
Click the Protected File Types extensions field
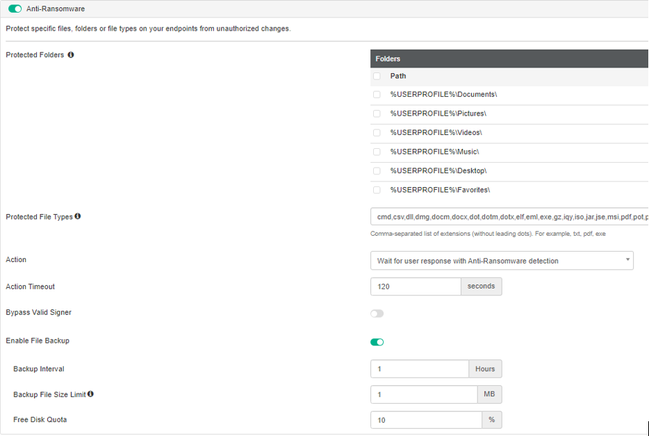[510, 216]
